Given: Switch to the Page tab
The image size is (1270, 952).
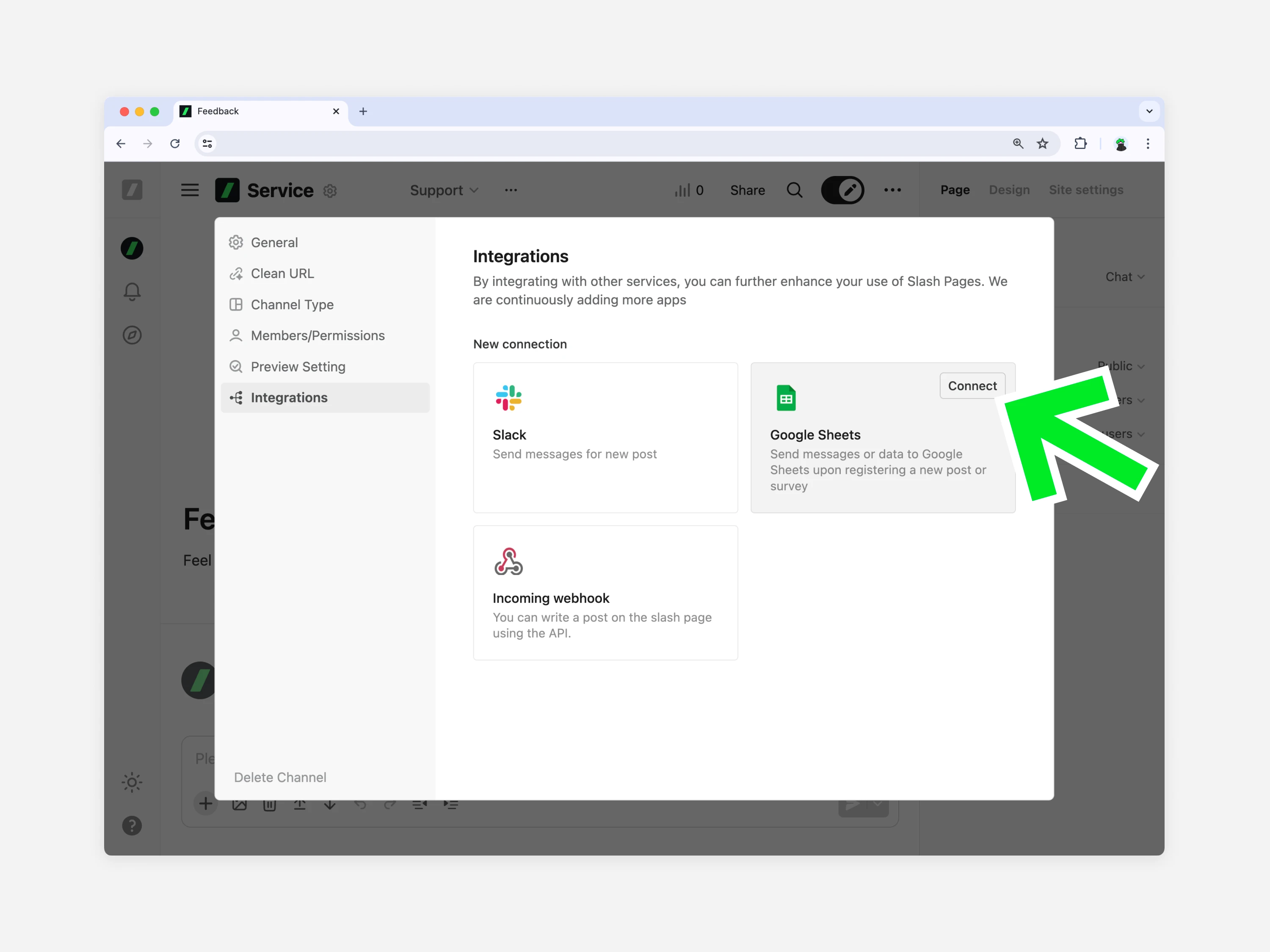Looking at the screenshot, I should click(x=955, y=190).
